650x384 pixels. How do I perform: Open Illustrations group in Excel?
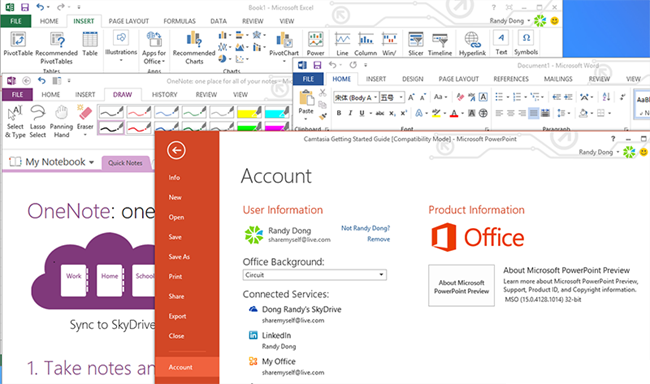(x=121, y=46)
